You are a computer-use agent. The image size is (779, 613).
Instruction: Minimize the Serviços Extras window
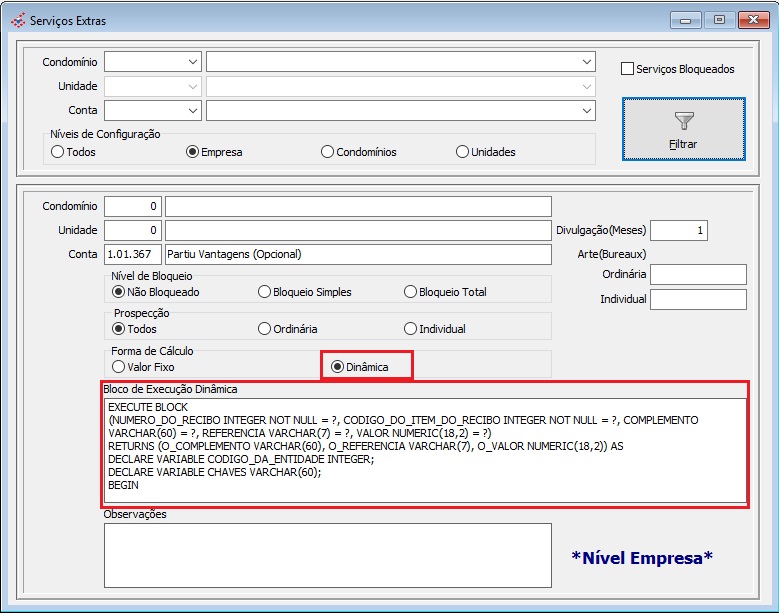pos(685,19)
